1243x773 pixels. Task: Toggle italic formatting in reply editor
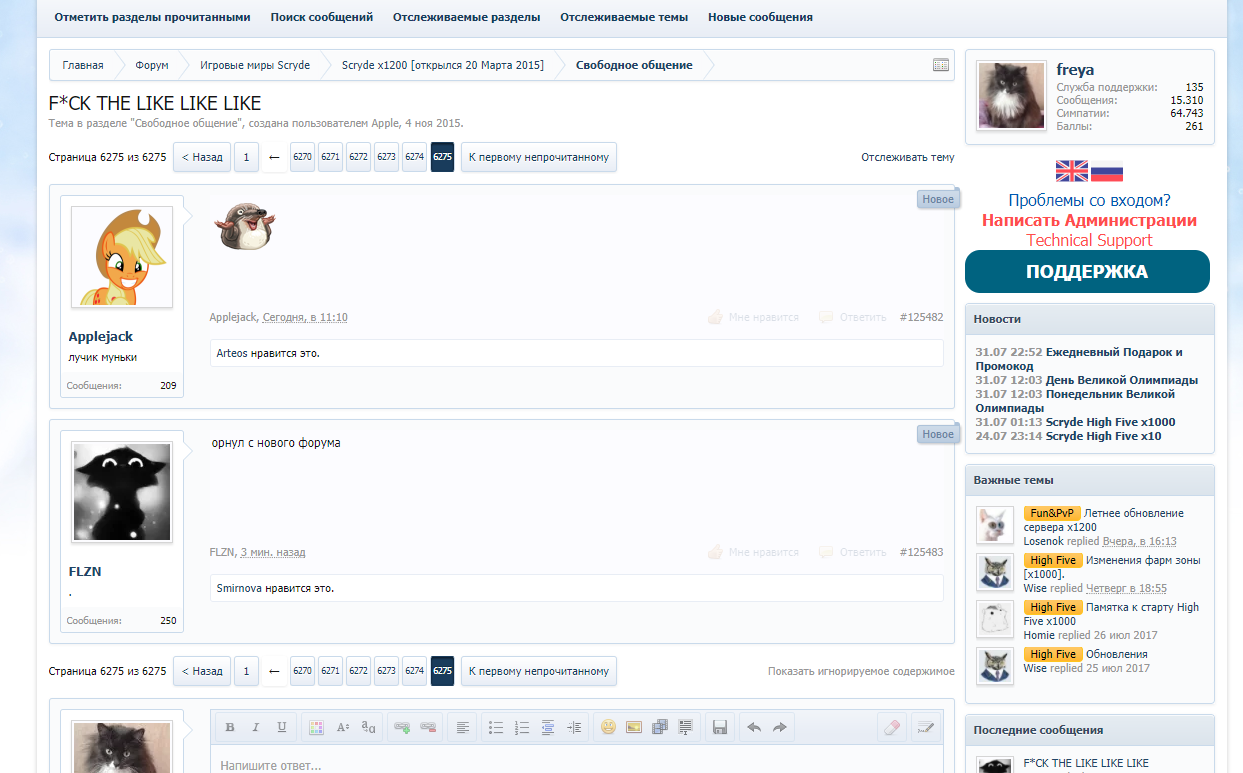(x=256, y=727)
